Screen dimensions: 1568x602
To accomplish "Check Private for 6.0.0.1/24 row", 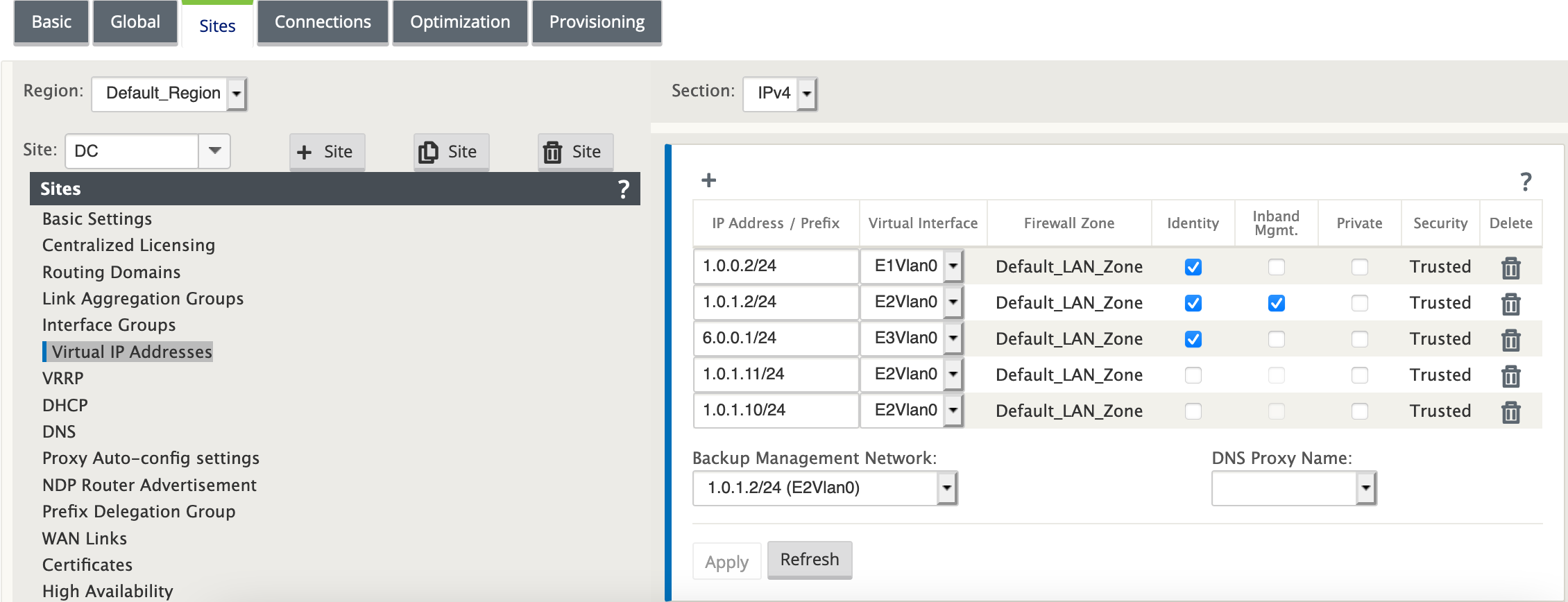I will click(x=1360, y=339).
